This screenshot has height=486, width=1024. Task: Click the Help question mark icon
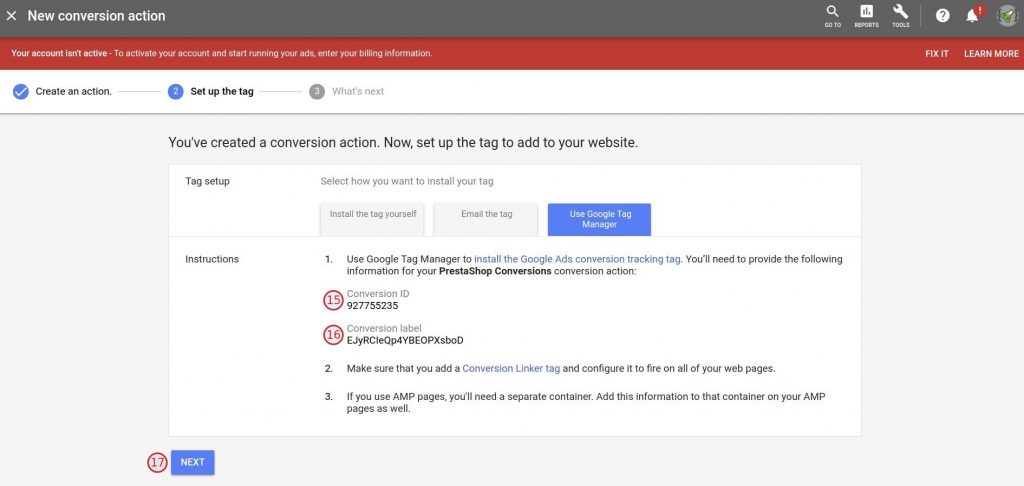(x=942, y=16)
